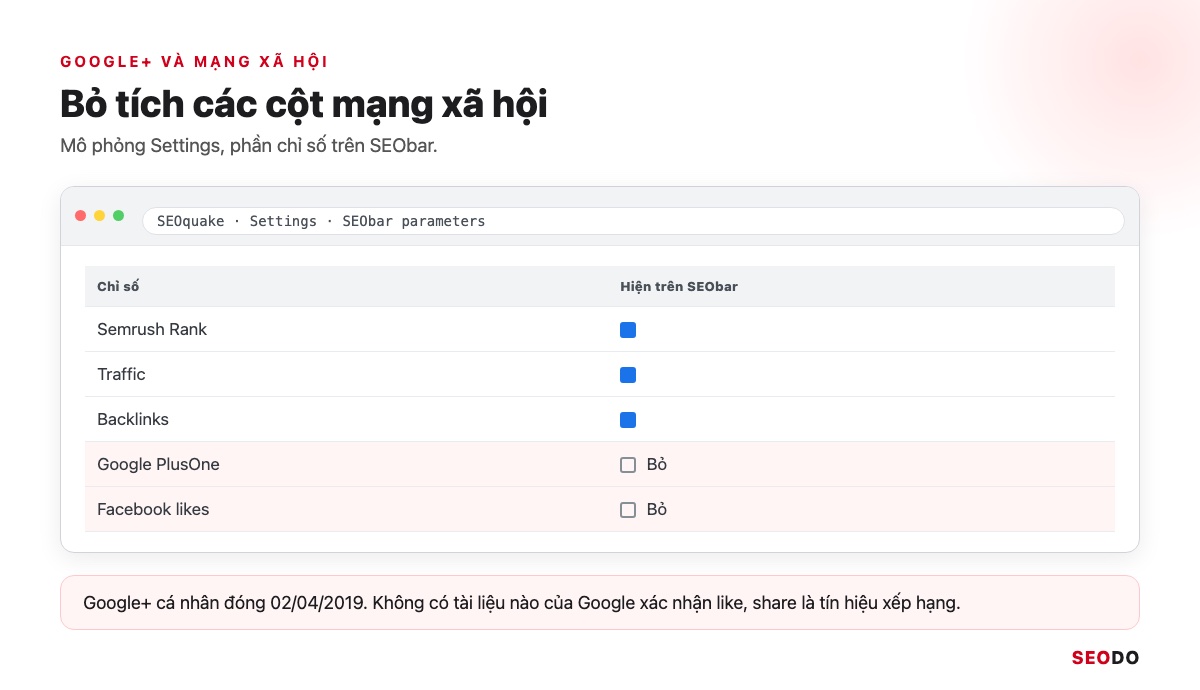Click the red close window dot
The width and height of the screenshot is (1200, 690).
click(81, 216)
